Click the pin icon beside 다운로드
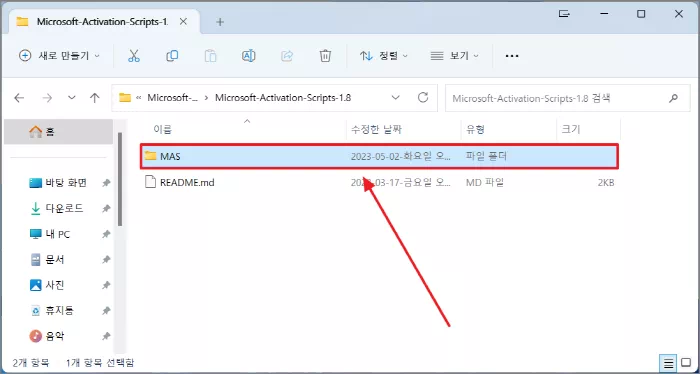This screenshot has width=700, height=374. click(x=106, y=208)
